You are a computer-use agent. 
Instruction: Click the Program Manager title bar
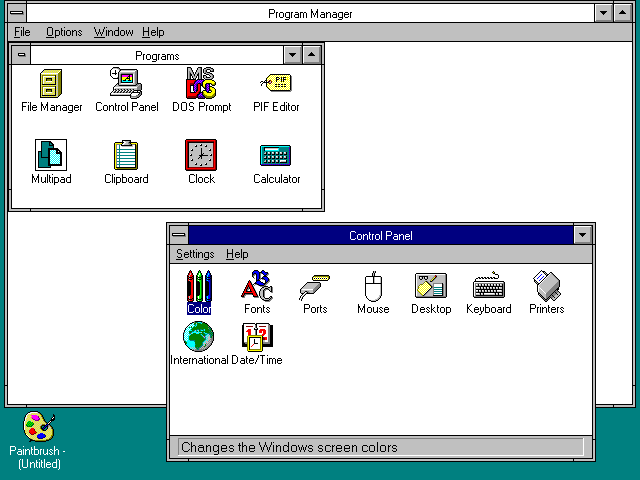[x=310, y=13]
